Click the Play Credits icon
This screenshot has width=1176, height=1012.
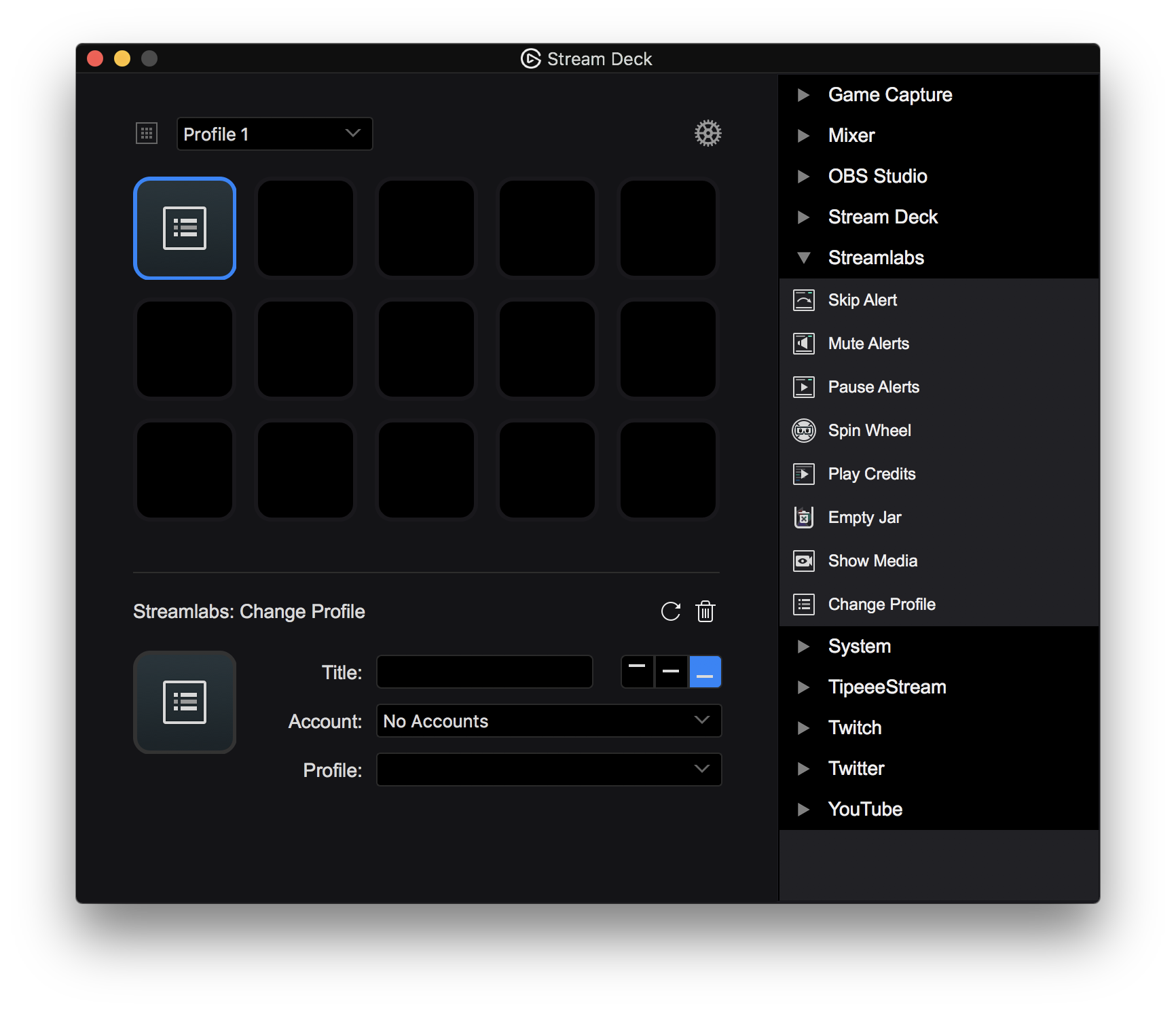pos(804,473)
